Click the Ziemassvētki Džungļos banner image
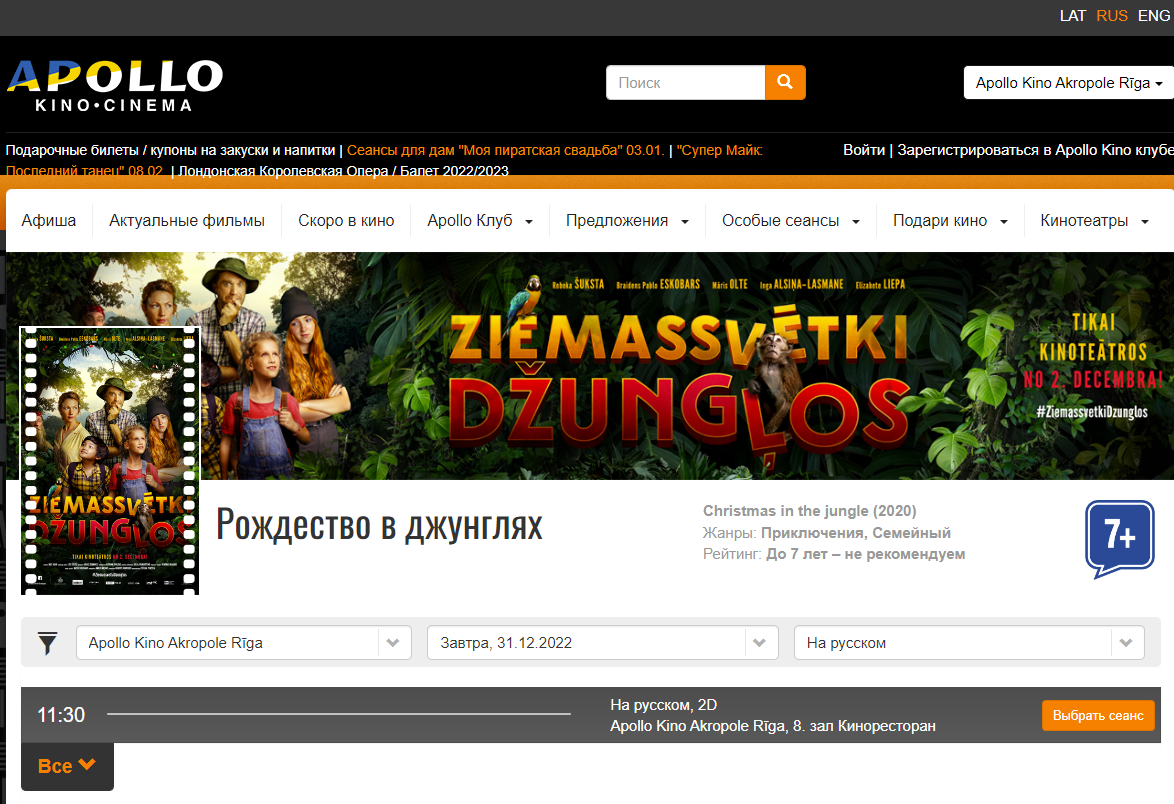The width and height of the screenshot is (1174, 804). click(x=680, y=366)
